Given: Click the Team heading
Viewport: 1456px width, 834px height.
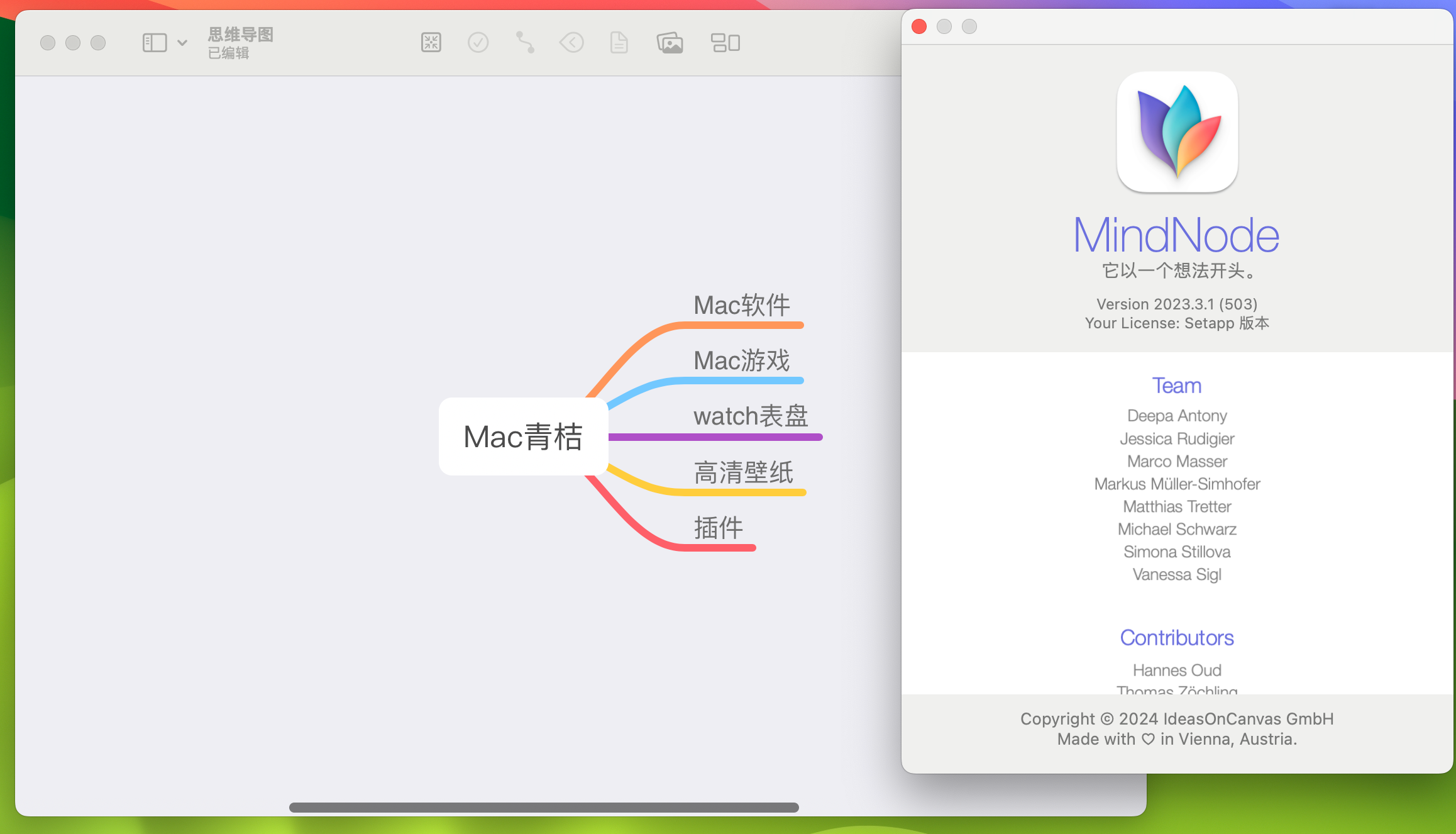Looking at the screenshot, I should [1177, 386].
